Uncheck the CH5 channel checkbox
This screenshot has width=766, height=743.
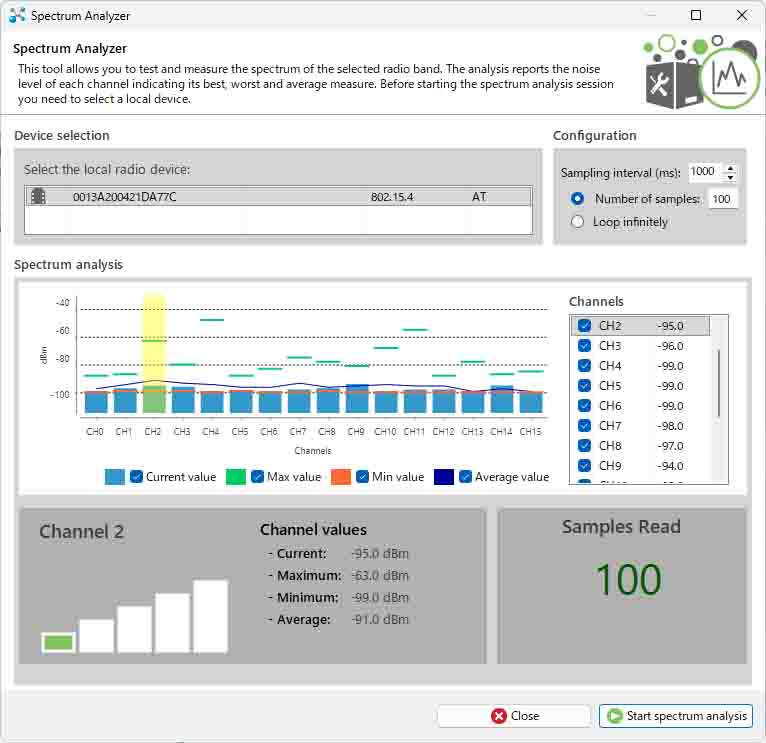(x=585, y=386)
